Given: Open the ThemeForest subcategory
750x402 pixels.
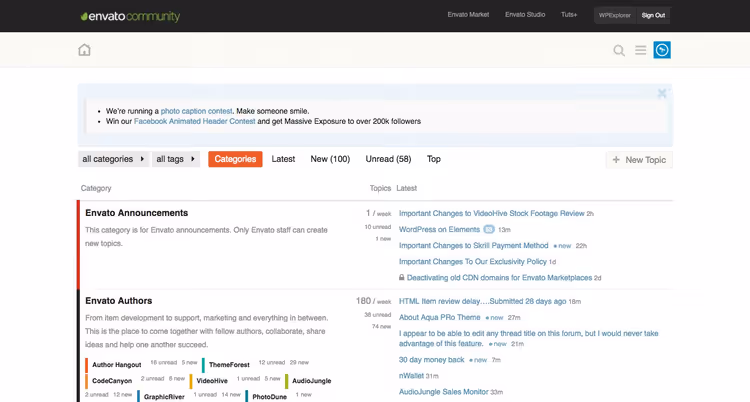Looking at the screenshot, I should pyautogui.click(x=229, y=365).
